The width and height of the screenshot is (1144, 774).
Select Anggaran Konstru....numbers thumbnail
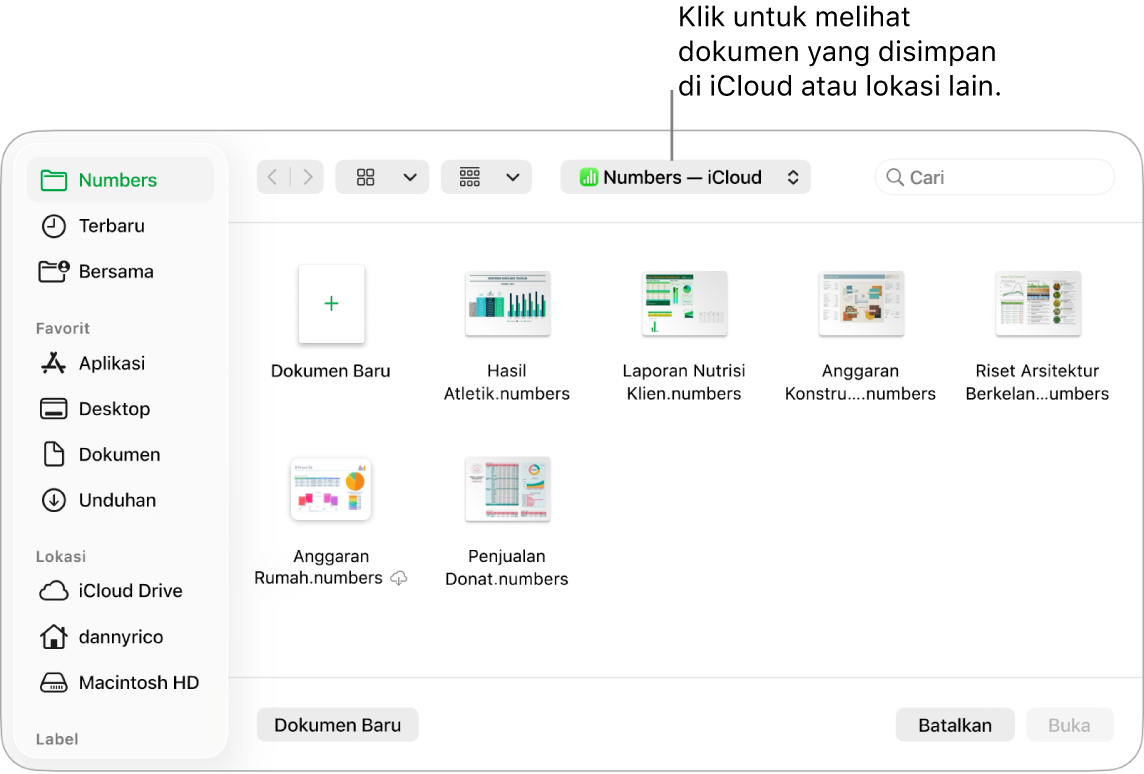(x=861, y=303)
